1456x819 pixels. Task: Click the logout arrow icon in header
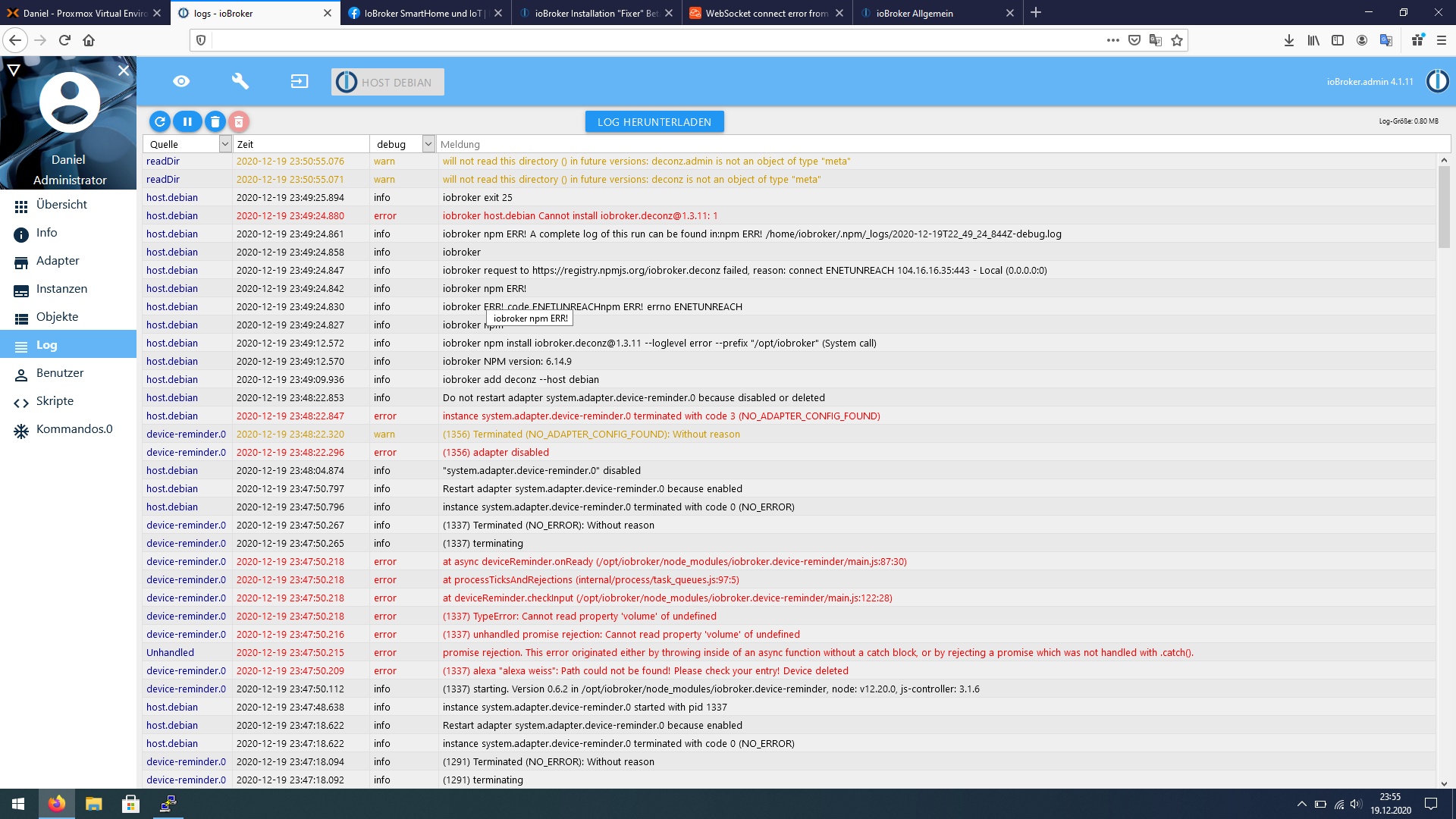(x=300, y=81)
